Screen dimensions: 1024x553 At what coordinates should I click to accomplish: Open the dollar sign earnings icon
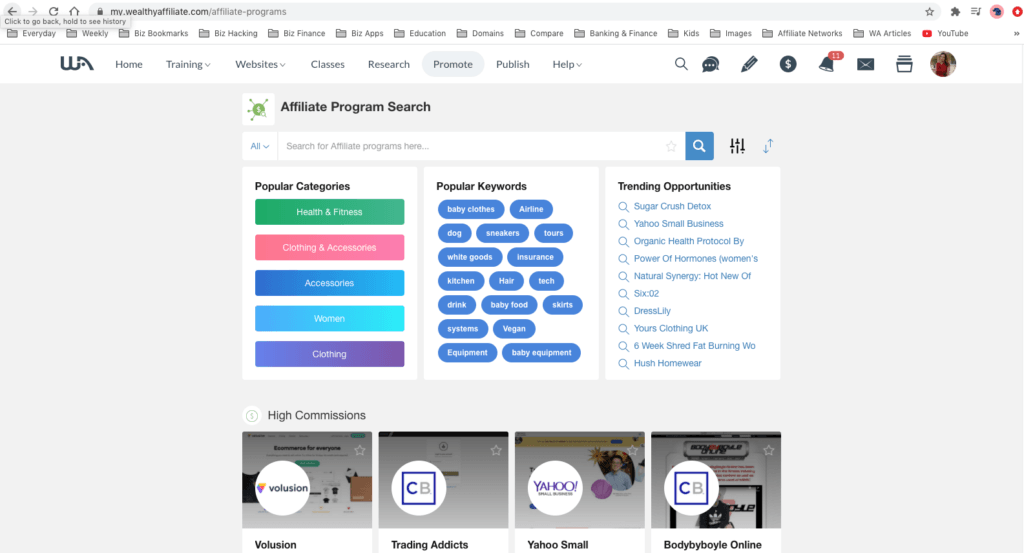[x=788, y=64]
